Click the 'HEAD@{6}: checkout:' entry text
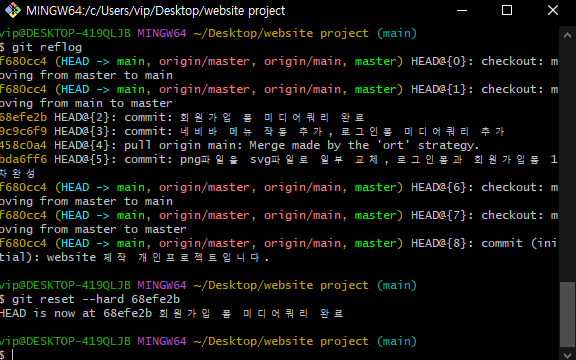Screen dimensions: 576x360 click(477, 187)
